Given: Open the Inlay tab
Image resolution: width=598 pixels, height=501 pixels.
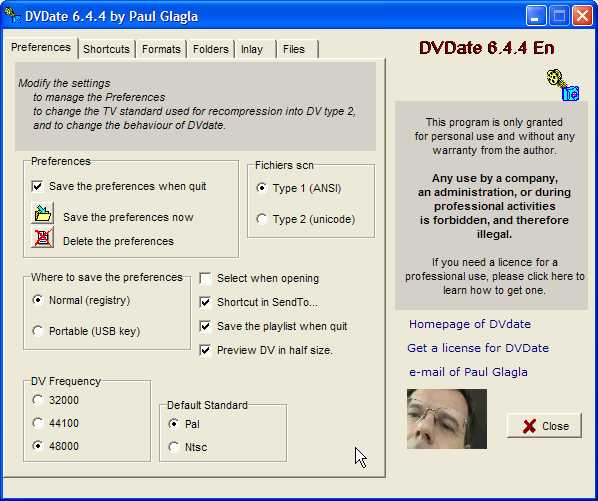Looking at the screenshot, I should coord(254,49).
